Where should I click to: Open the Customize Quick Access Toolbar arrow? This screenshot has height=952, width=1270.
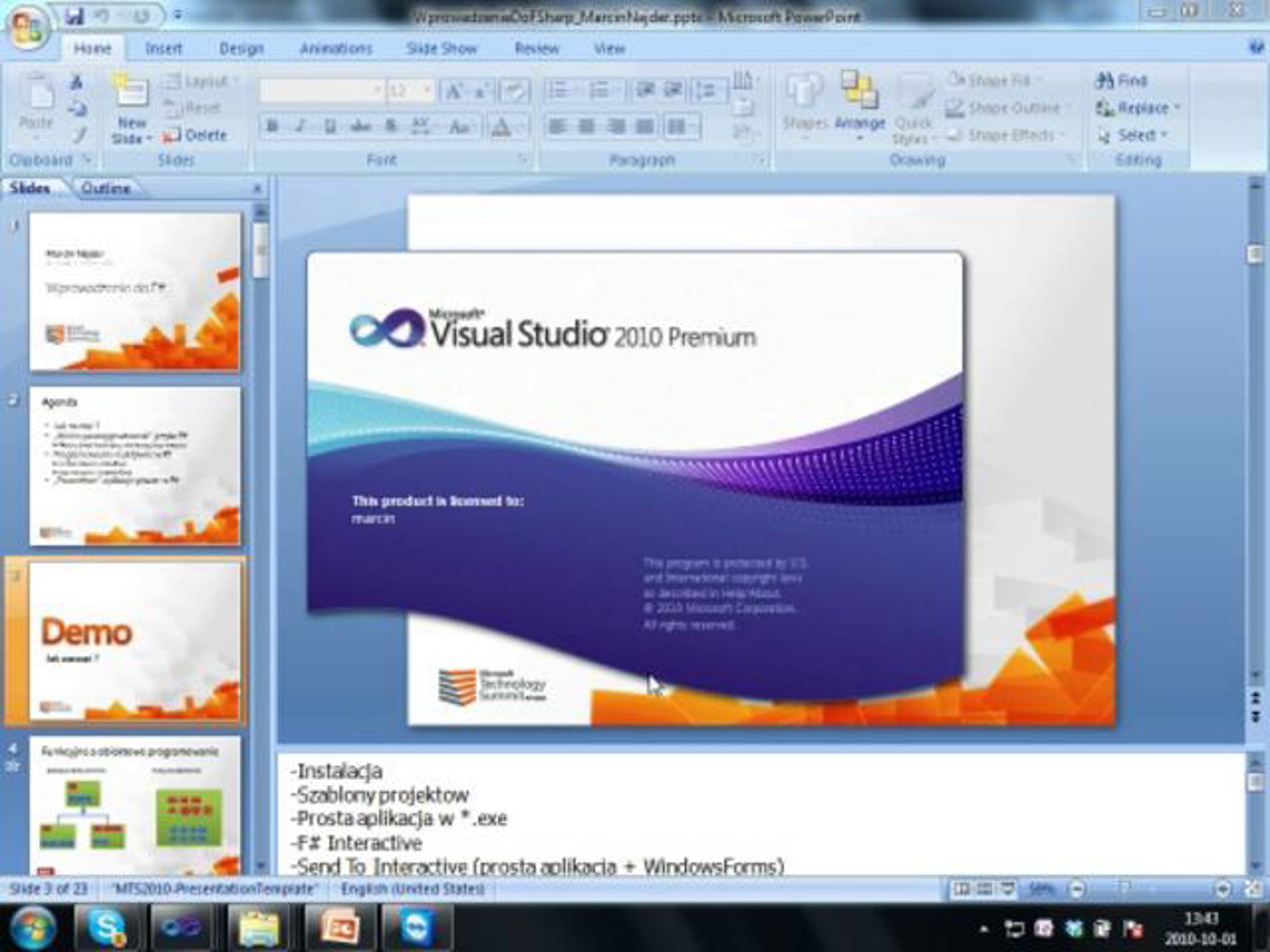tap(177, 15)
